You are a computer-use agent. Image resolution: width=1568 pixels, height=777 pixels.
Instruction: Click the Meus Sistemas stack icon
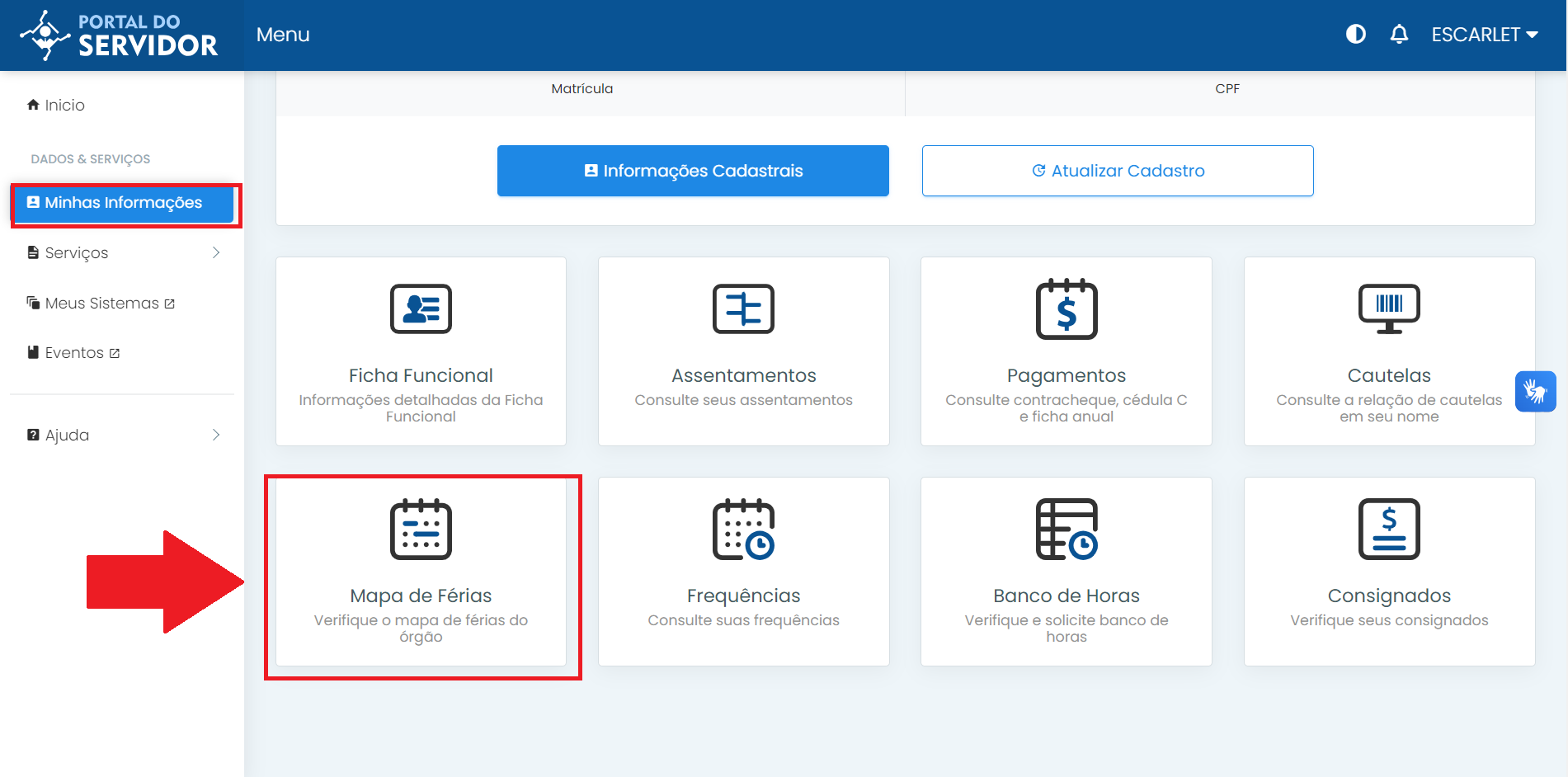tap(33, 303)
